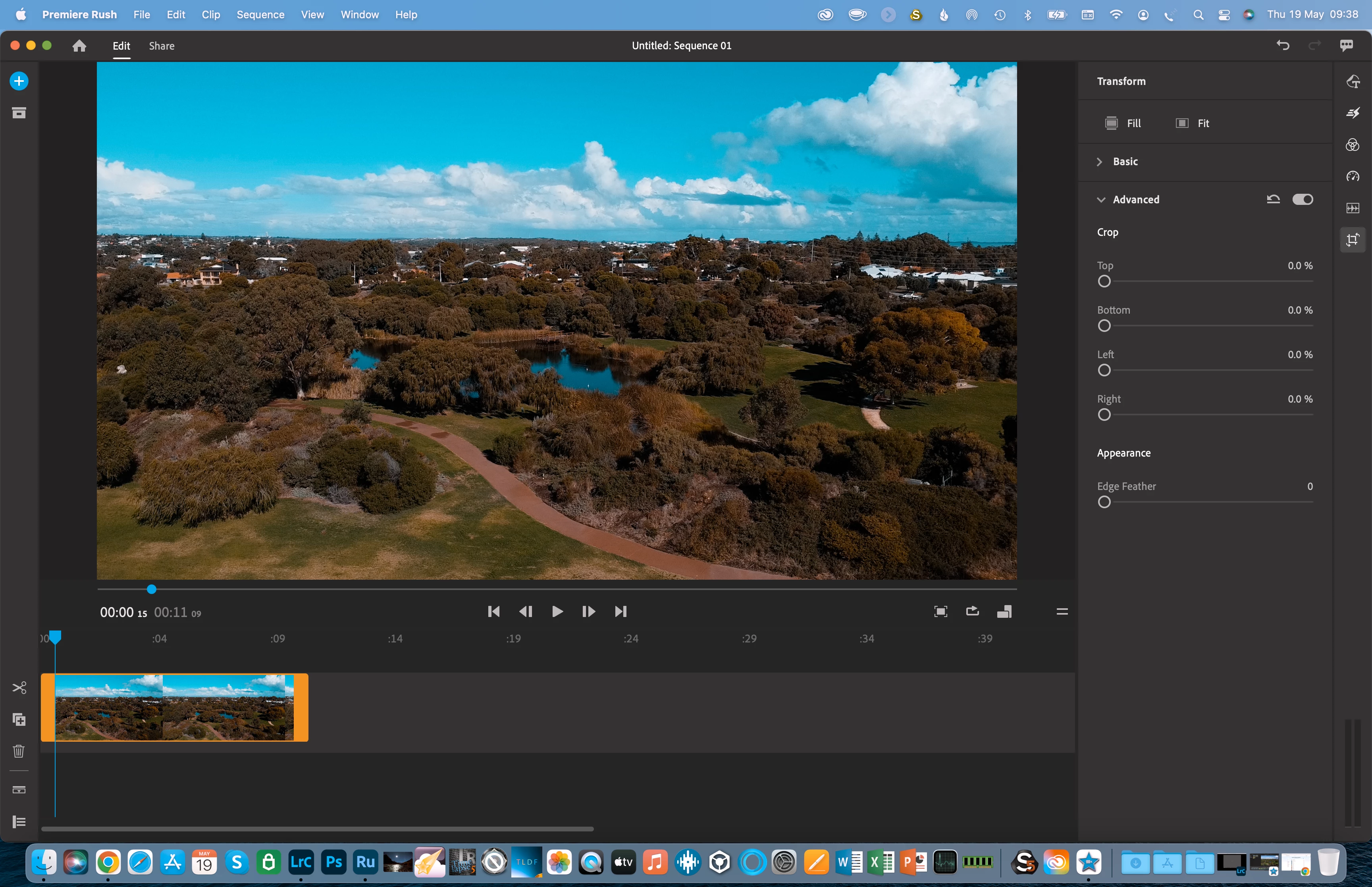Screen dimensions: 1372x887
Task: Click the blue Add Media plus button
Action: [x=19, y=81]
